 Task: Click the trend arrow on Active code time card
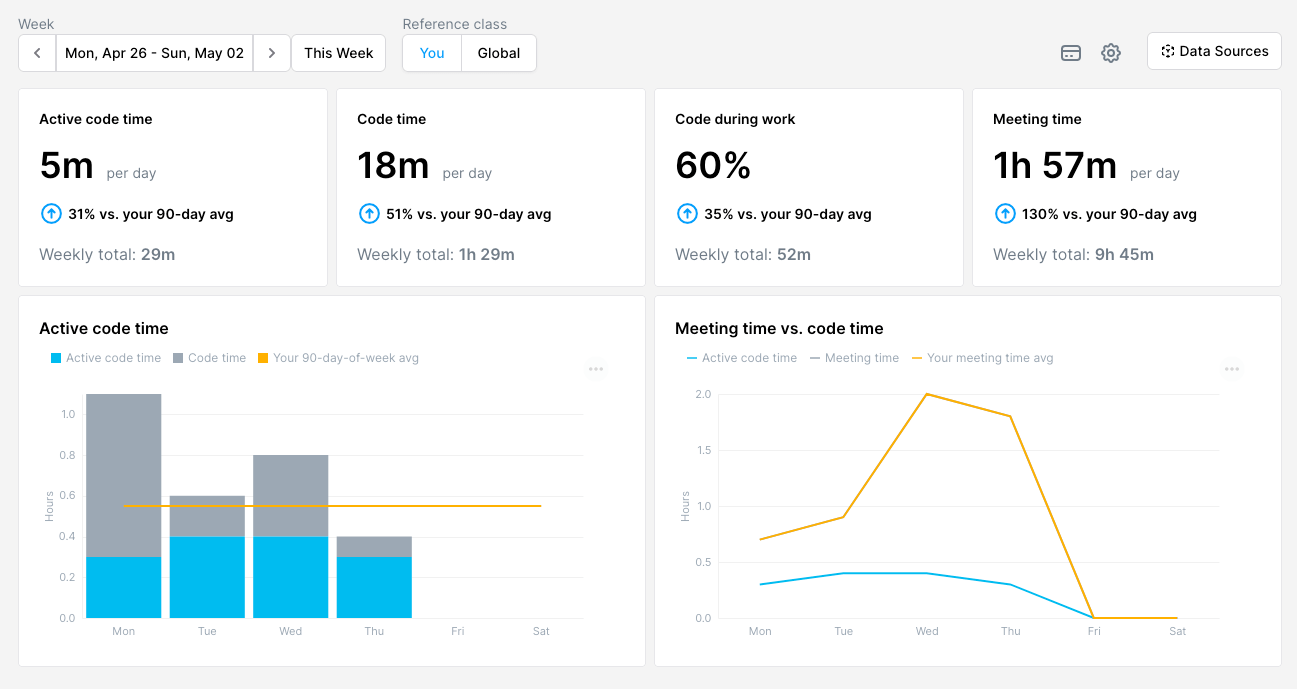coord(49,213)
